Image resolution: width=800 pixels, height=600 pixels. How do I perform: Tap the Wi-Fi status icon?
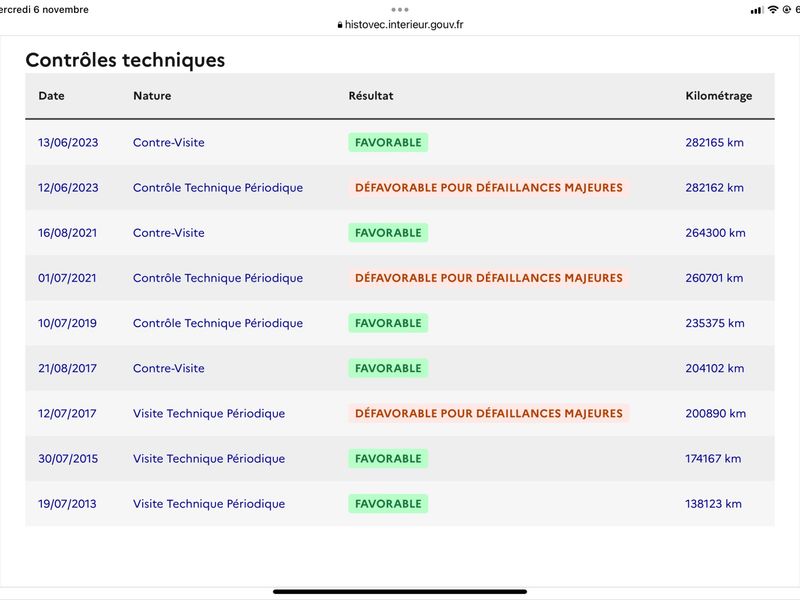pyautogui.click(x=773, y=10)
